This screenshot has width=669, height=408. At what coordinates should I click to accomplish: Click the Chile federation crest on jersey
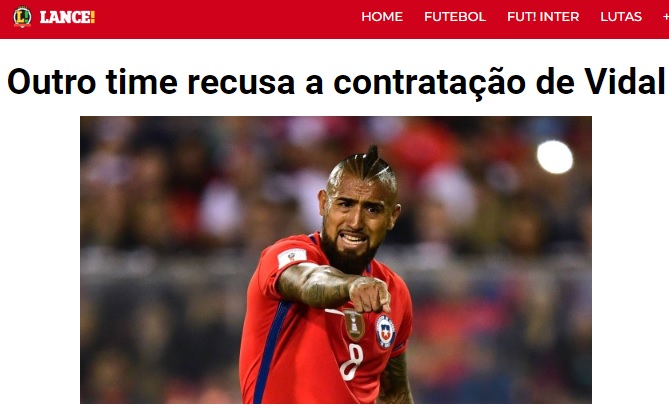[x=385, y=331]
